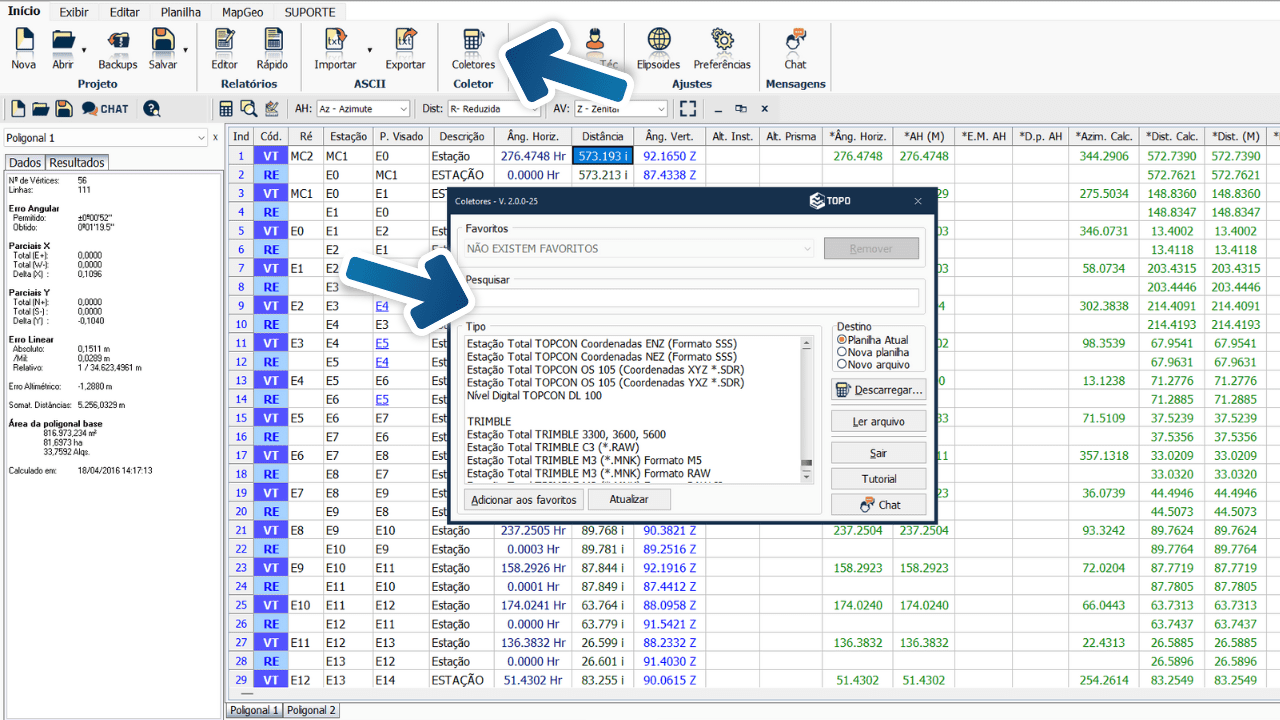This screenshot has width=1280, height=720.
Task: Click Chat button in Coletores dialog
Action: [878, 505]
